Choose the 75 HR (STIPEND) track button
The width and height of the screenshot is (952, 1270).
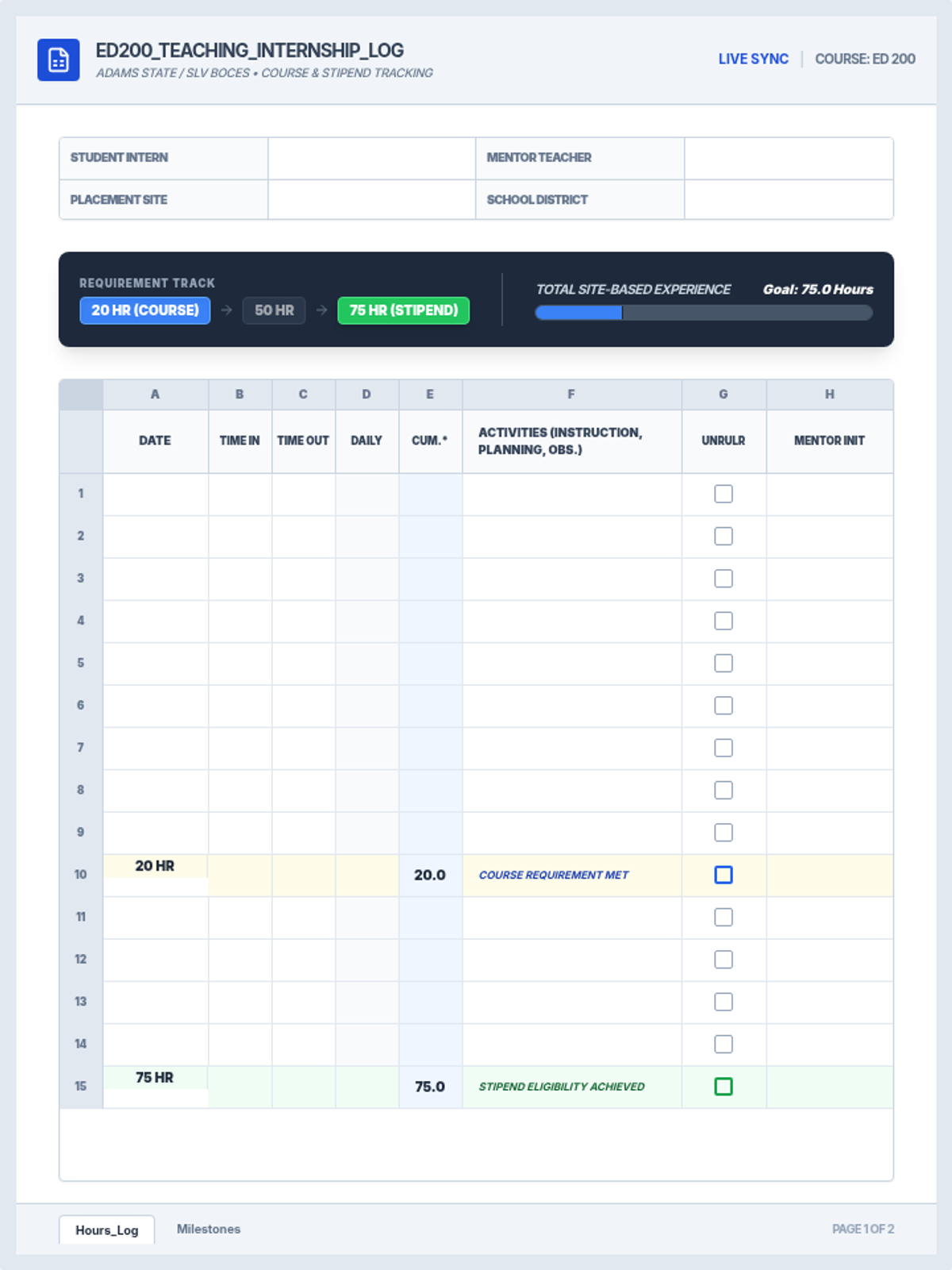pos(403,310)
